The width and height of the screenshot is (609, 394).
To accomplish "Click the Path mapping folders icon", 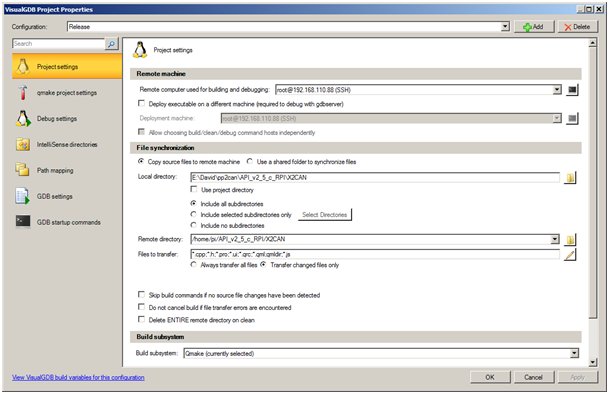I will [23, 170].
